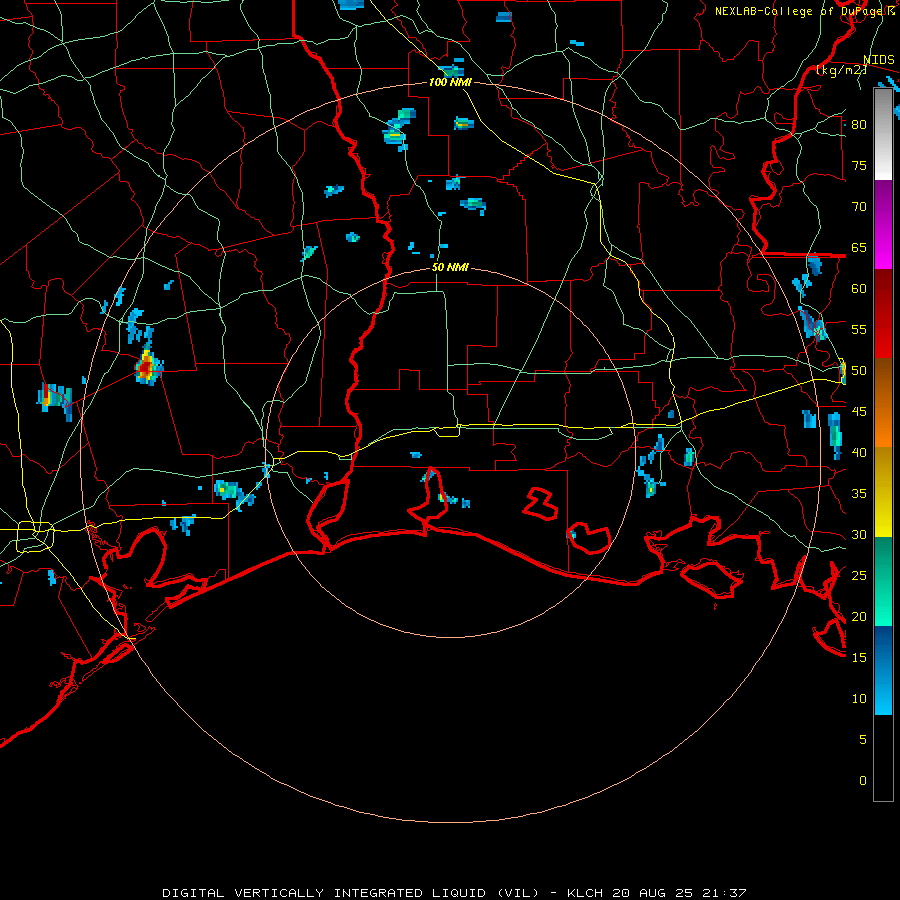
Task: Click the KLCH radar site identifier
Action: (x=585, y=893)
